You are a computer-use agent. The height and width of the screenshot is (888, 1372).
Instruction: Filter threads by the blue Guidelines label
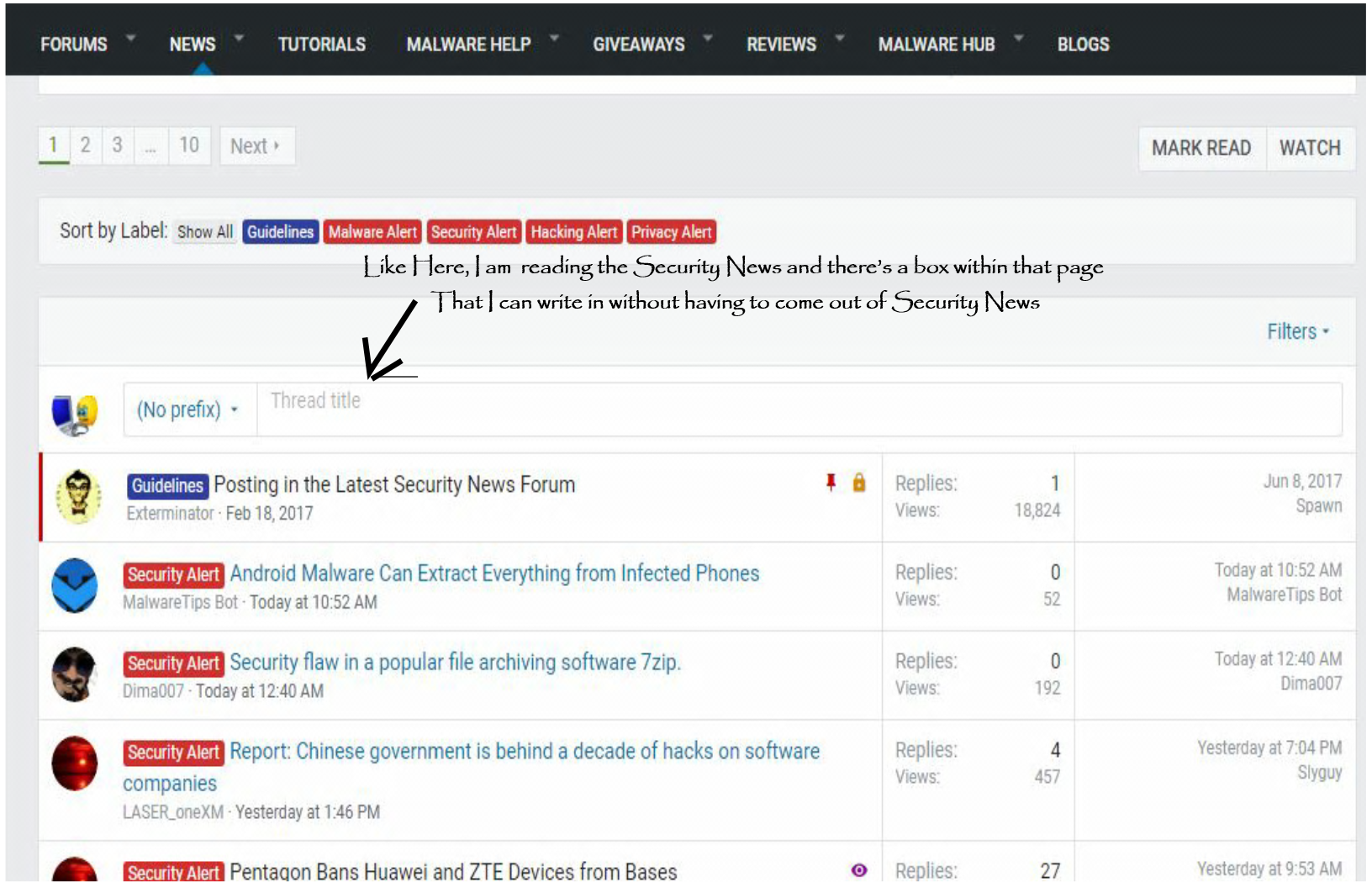pos(280,232)
